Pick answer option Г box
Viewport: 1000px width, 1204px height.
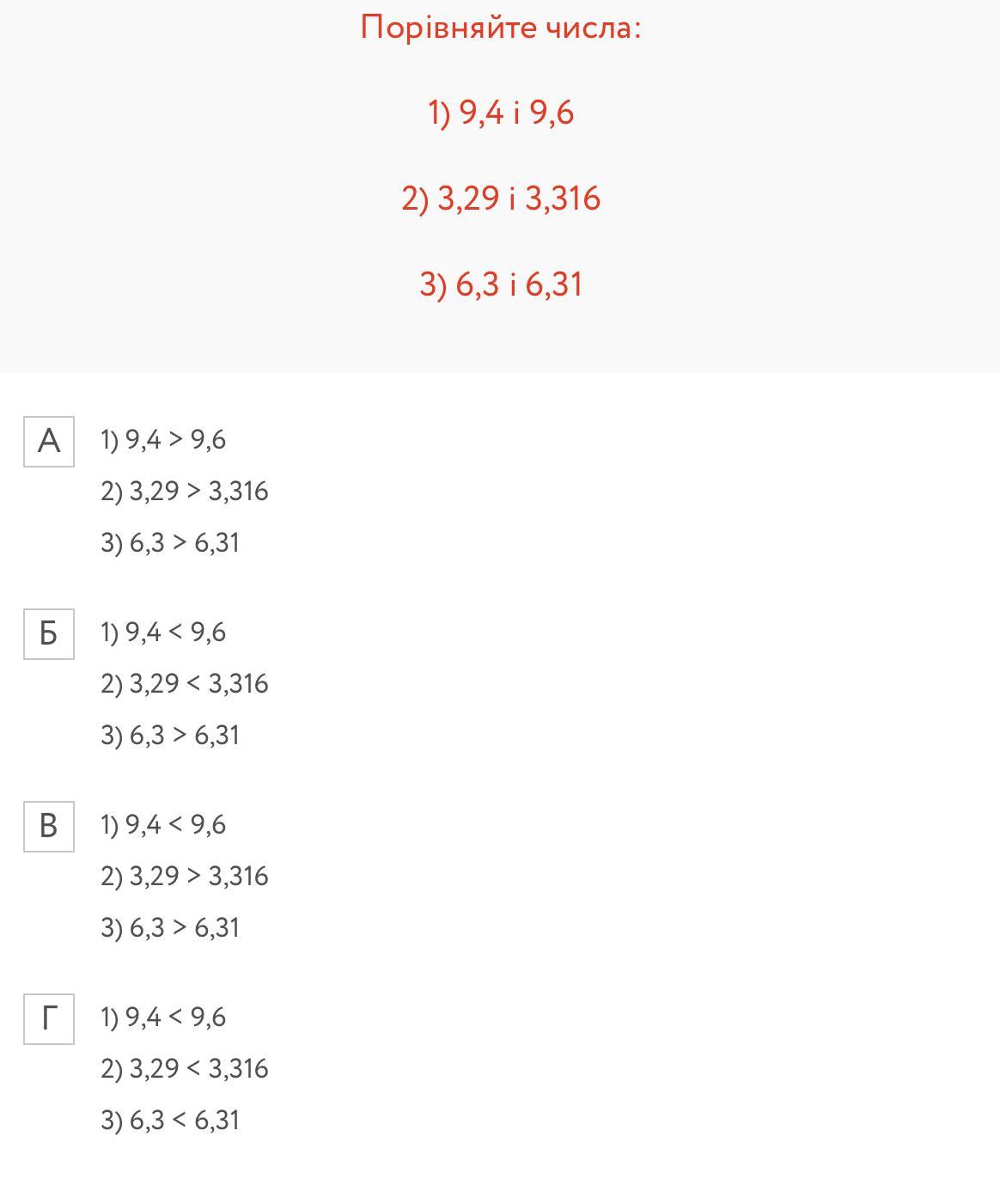[49, 1019]
